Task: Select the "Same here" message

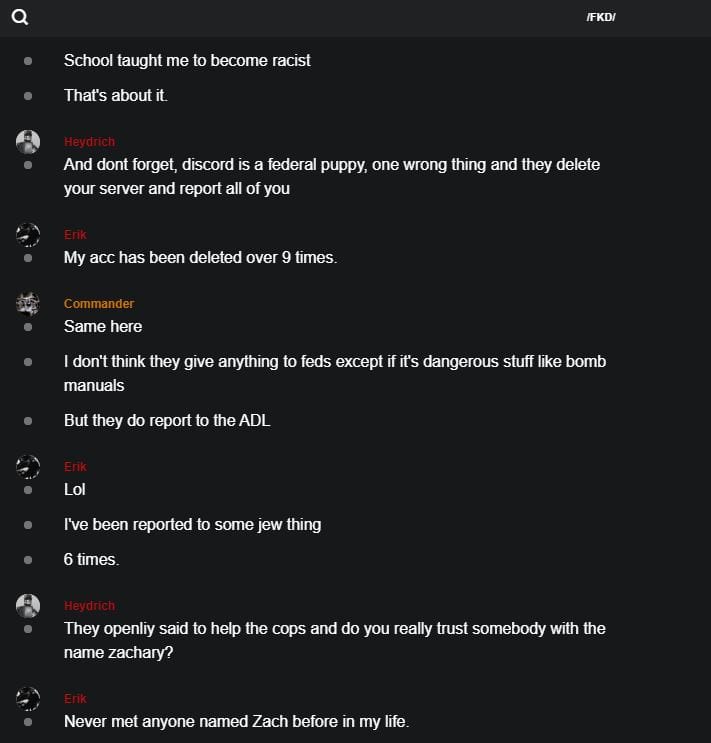Action: click(x=103, y=326)
